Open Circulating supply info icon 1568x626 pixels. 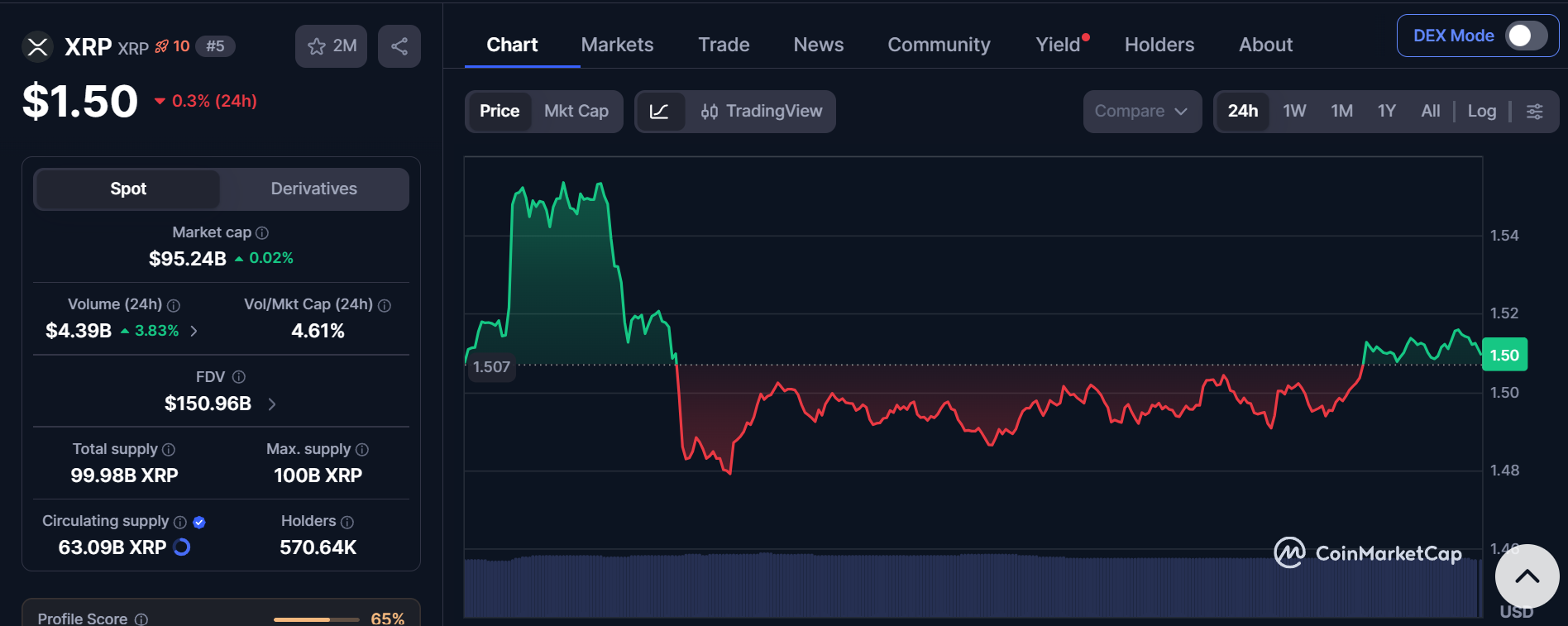point(180,522)
